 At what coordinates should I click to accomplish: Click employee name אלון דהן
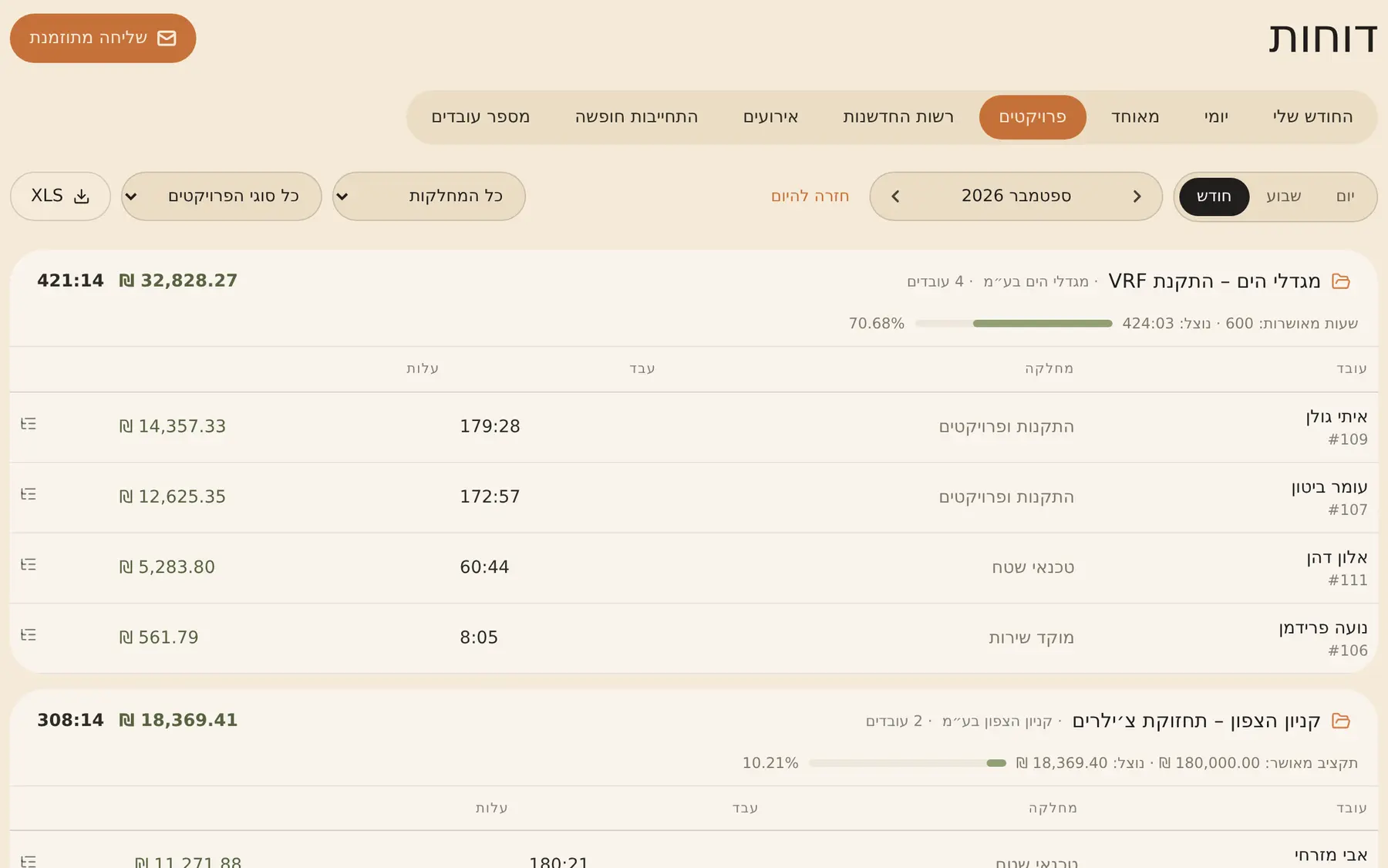coord(1337,557)
